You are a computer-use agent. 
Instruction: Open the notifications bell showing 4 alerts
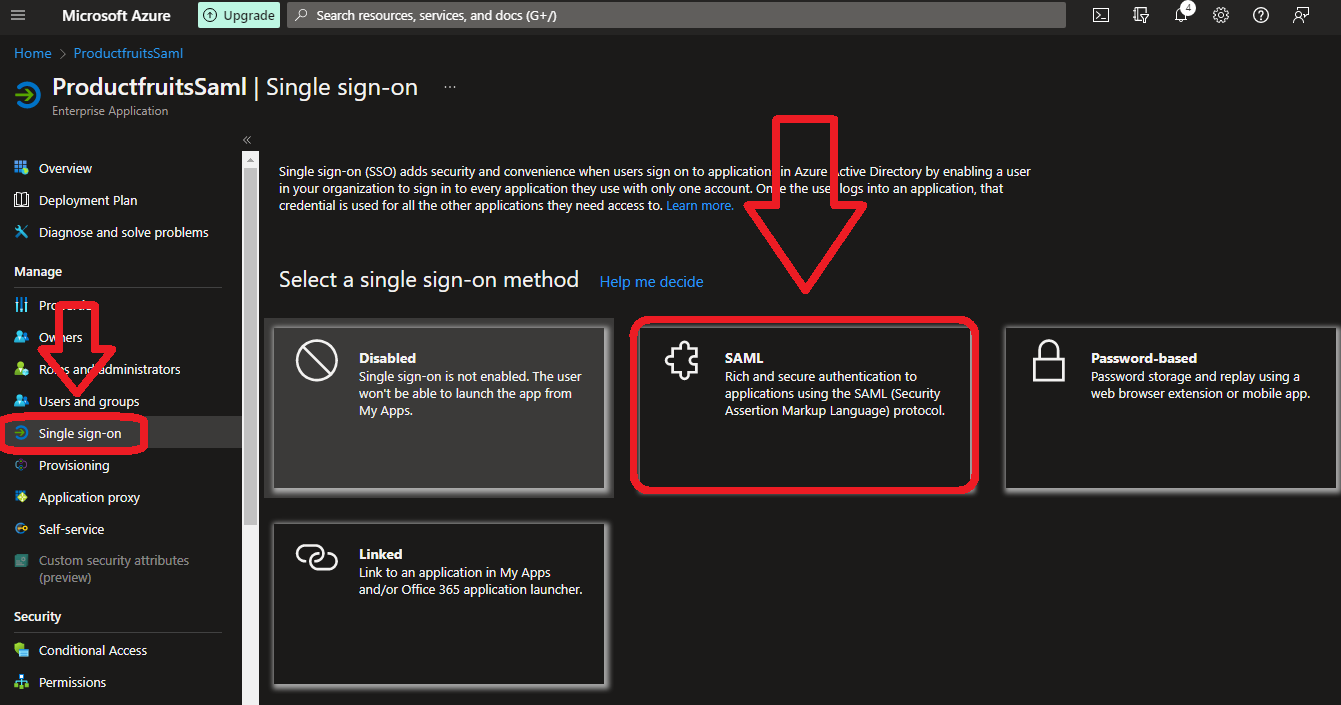(x=1181, y=15)
